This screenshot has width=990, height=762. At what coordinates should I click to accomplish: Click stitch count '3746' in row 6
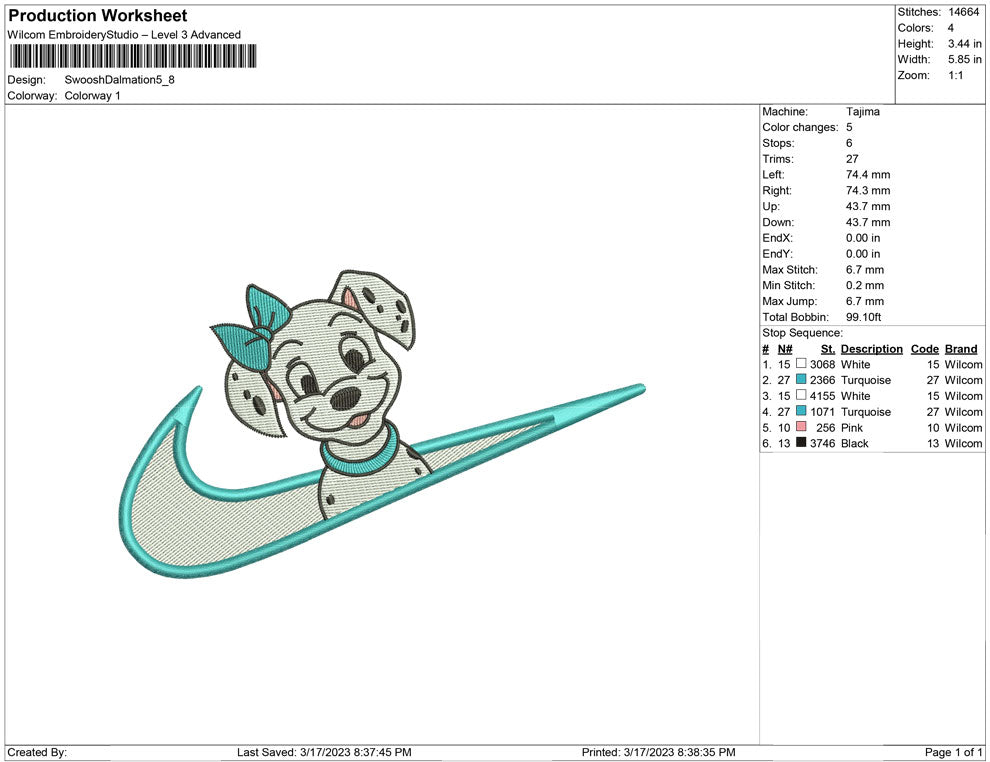click(823, 443)
